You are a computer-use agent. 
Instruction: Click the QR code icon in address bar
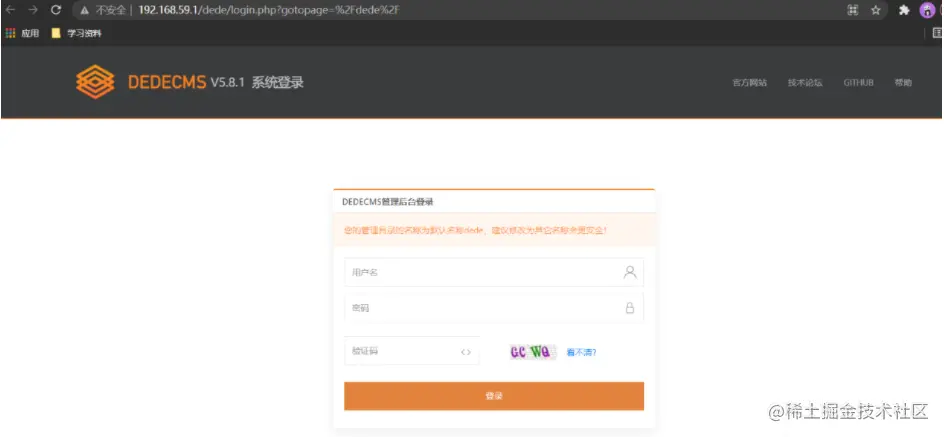tap(852, 10)
